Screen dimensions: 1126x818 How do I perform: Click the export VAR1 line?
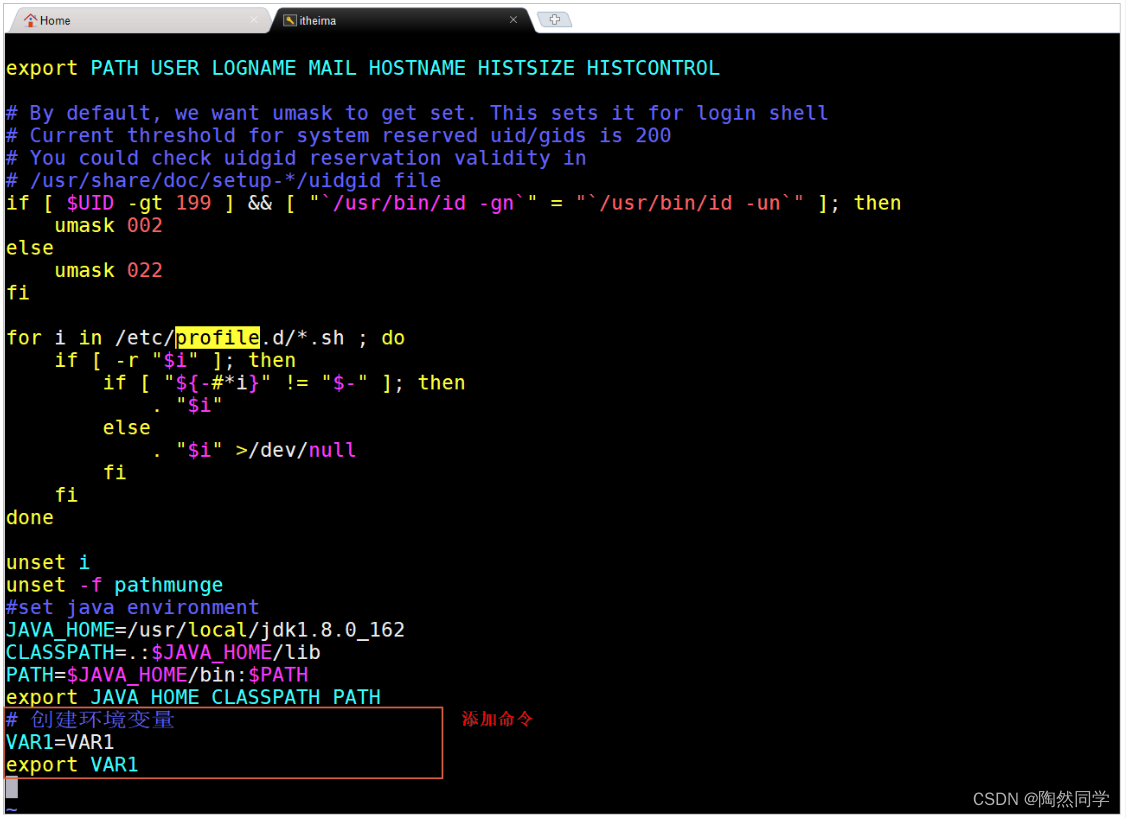[x=70, y=764]
